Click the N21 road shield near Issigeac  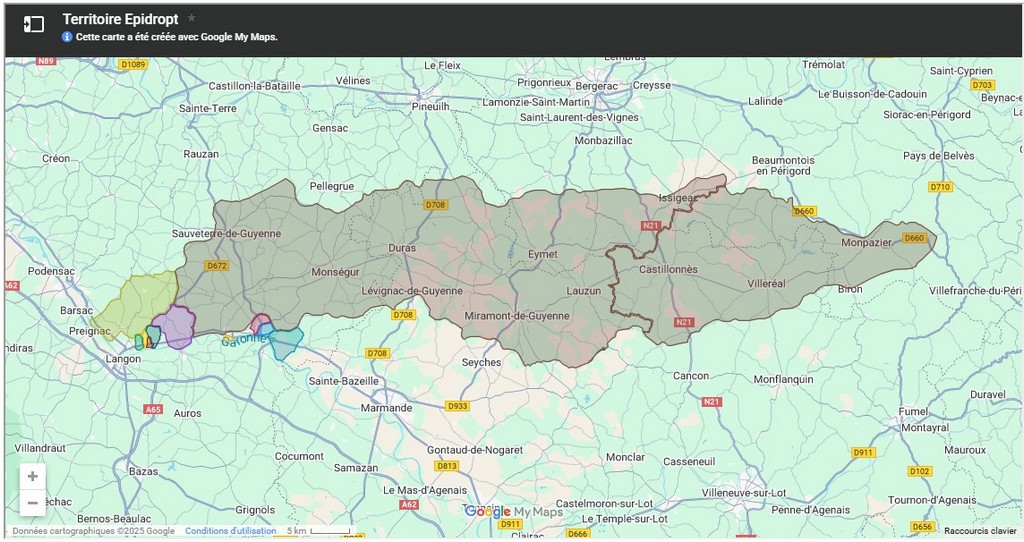tap(652, 226)
